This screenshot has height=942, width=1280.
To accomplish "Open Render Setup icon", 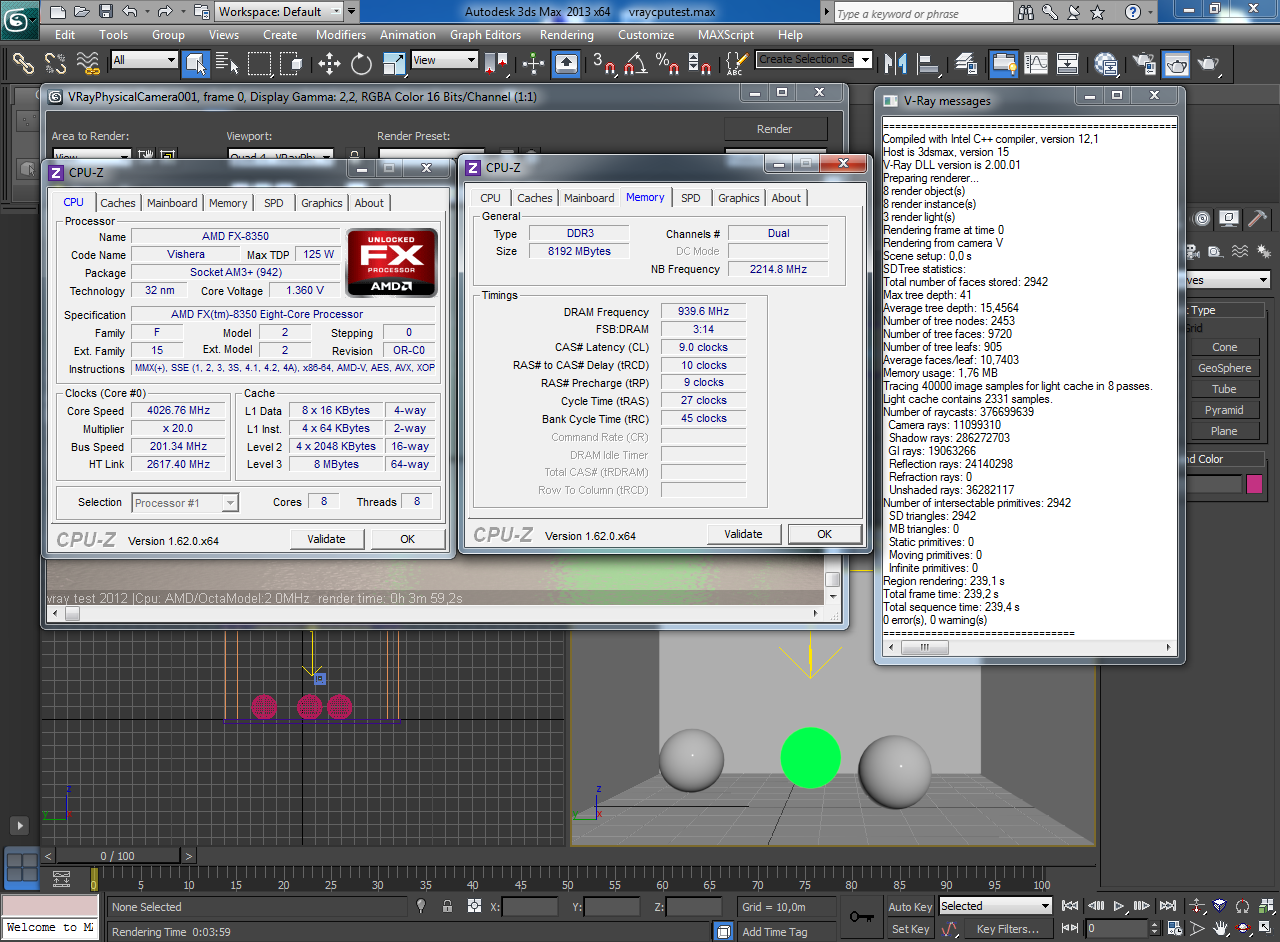I will tap(1144, 63).
